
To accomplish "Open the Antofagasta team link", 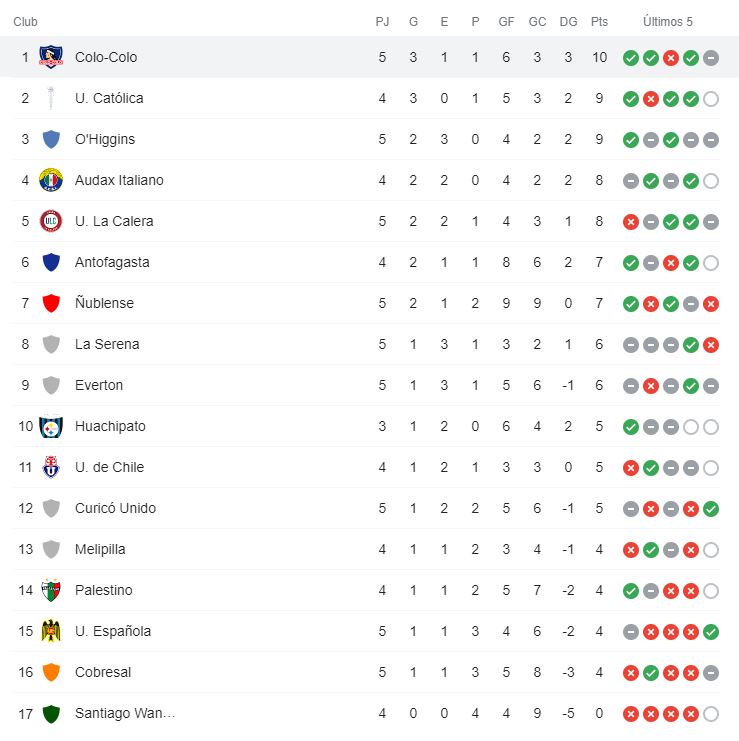I will [112, 262].
